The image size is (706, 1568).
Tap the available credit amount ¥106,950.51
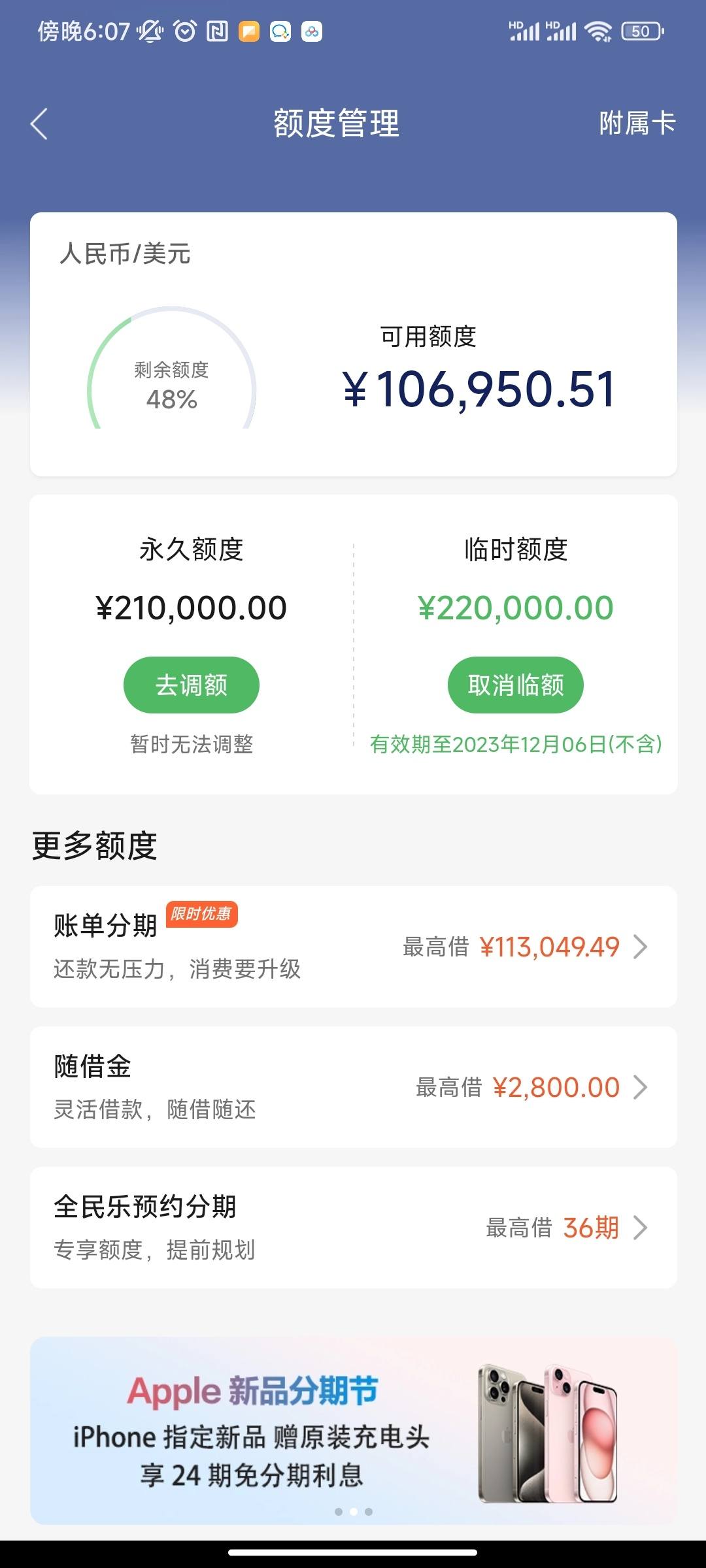tap(479, 389)
